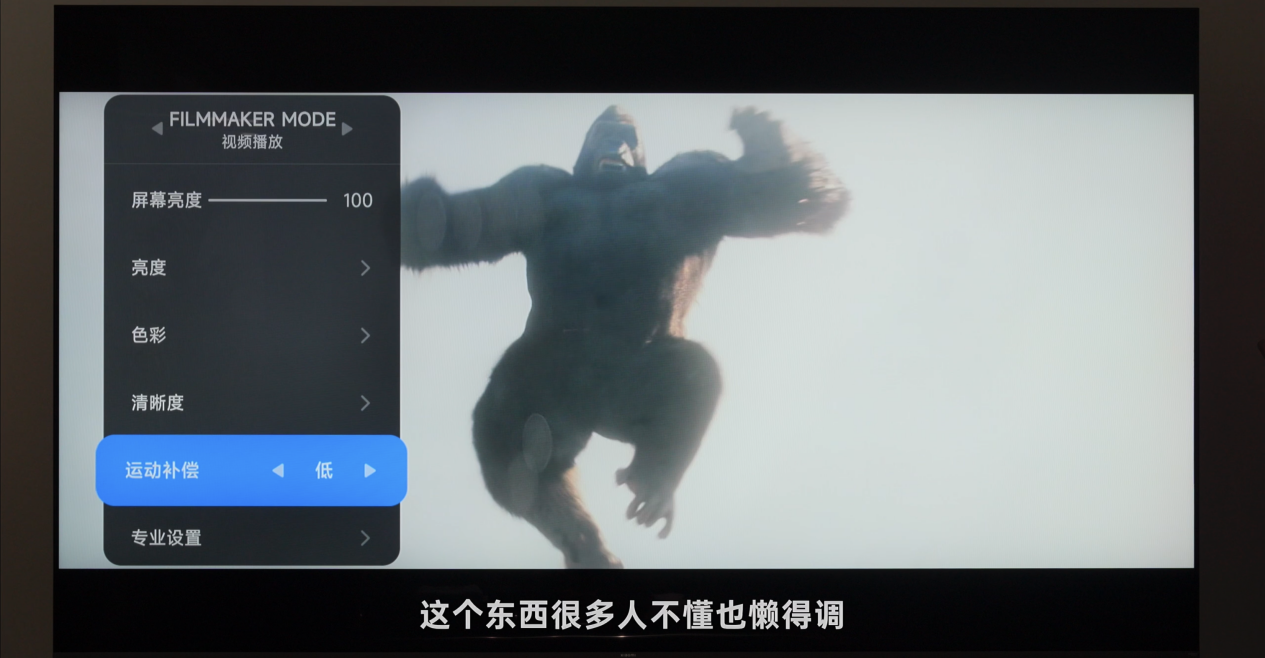Select the 运动补偿 highlighted row label

click(162, 470)
